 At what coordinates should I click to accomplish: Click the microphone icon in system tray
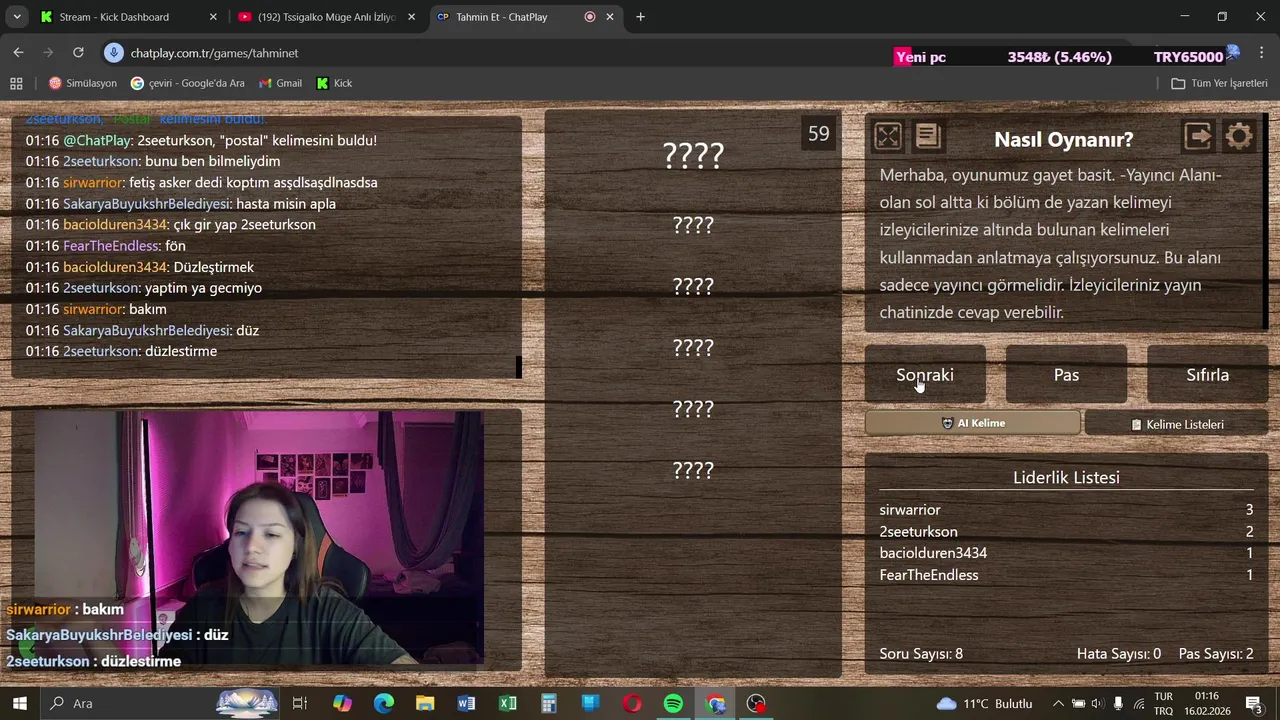(x=1118, y=704)
